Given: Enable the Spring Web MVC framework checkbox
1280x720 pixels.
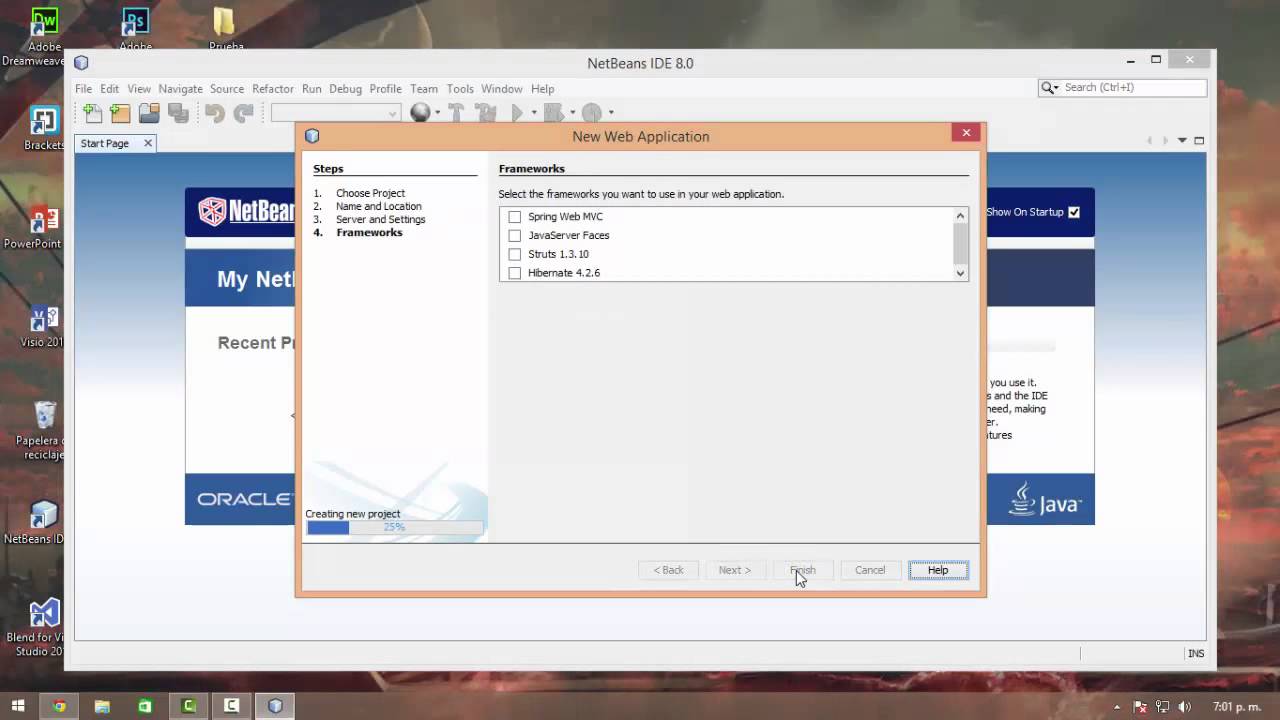Looking at the screenshot, I should click(515, 217).
